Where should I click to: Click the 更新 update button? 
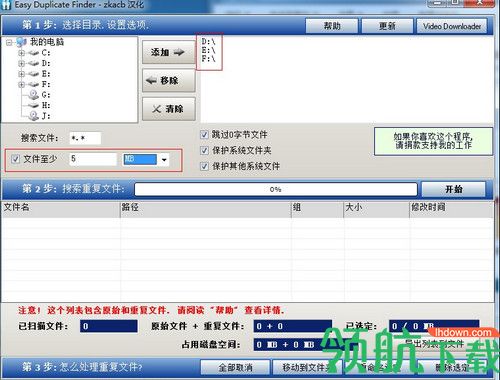[387, 26]
